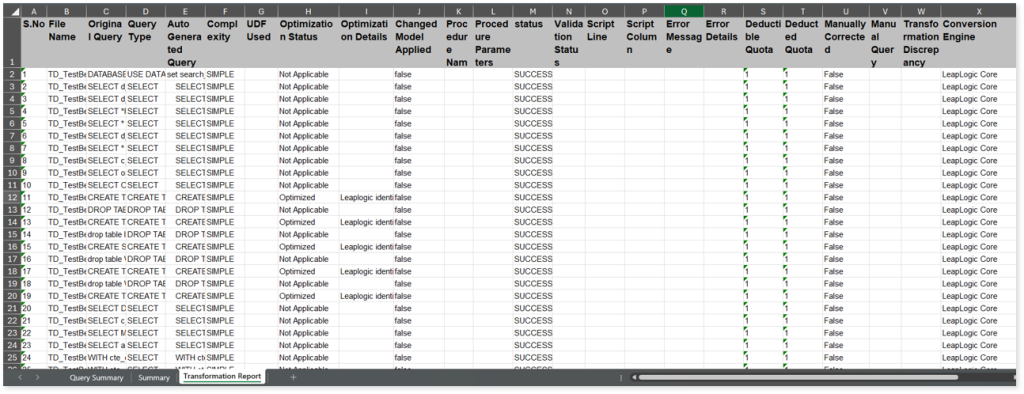Select column U header
This screenshot has width=1024, height=394.
(x=846, y=11)
